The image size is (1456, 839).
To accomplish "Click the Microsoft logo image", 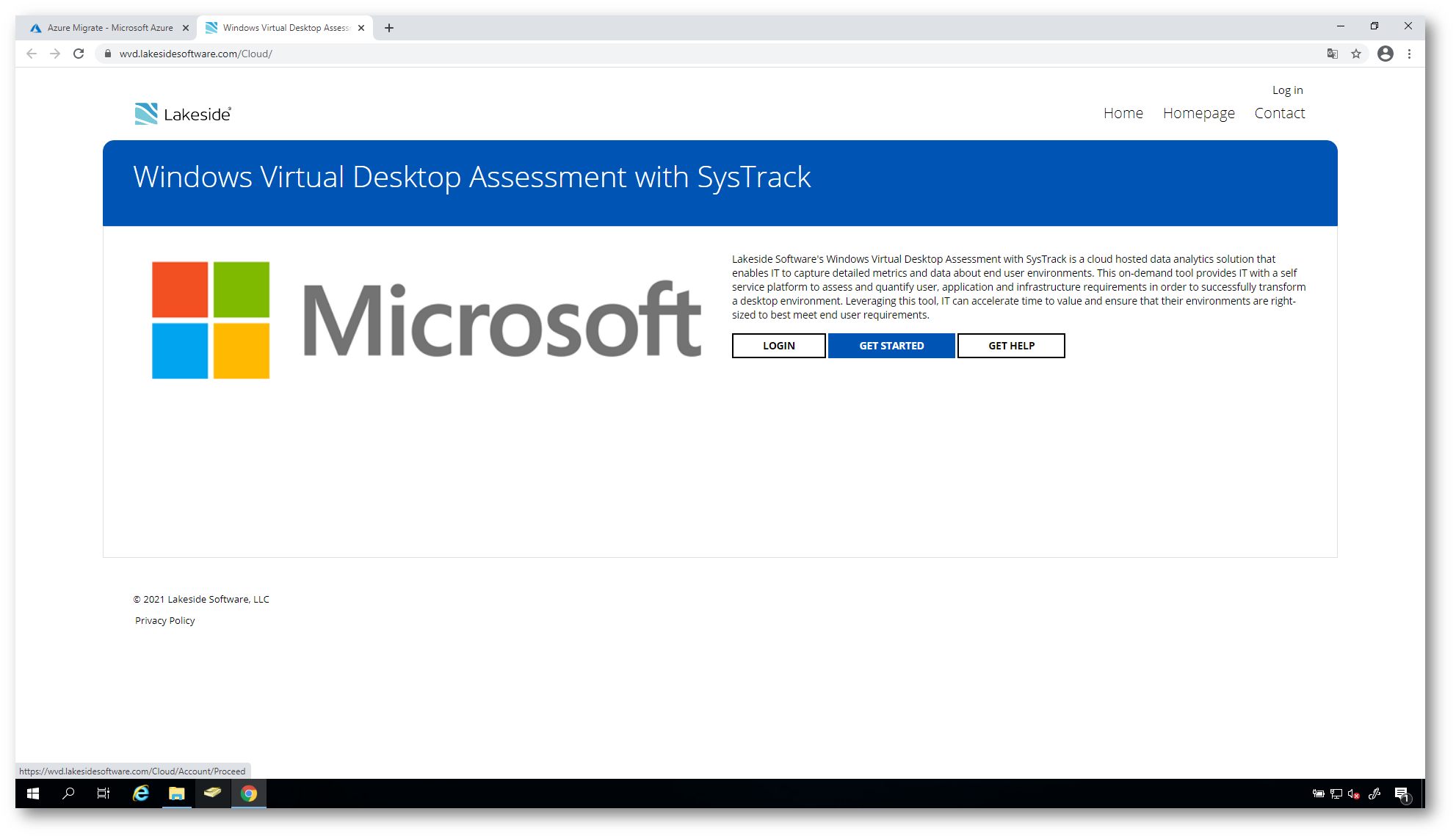I will (x=426, y=320).
